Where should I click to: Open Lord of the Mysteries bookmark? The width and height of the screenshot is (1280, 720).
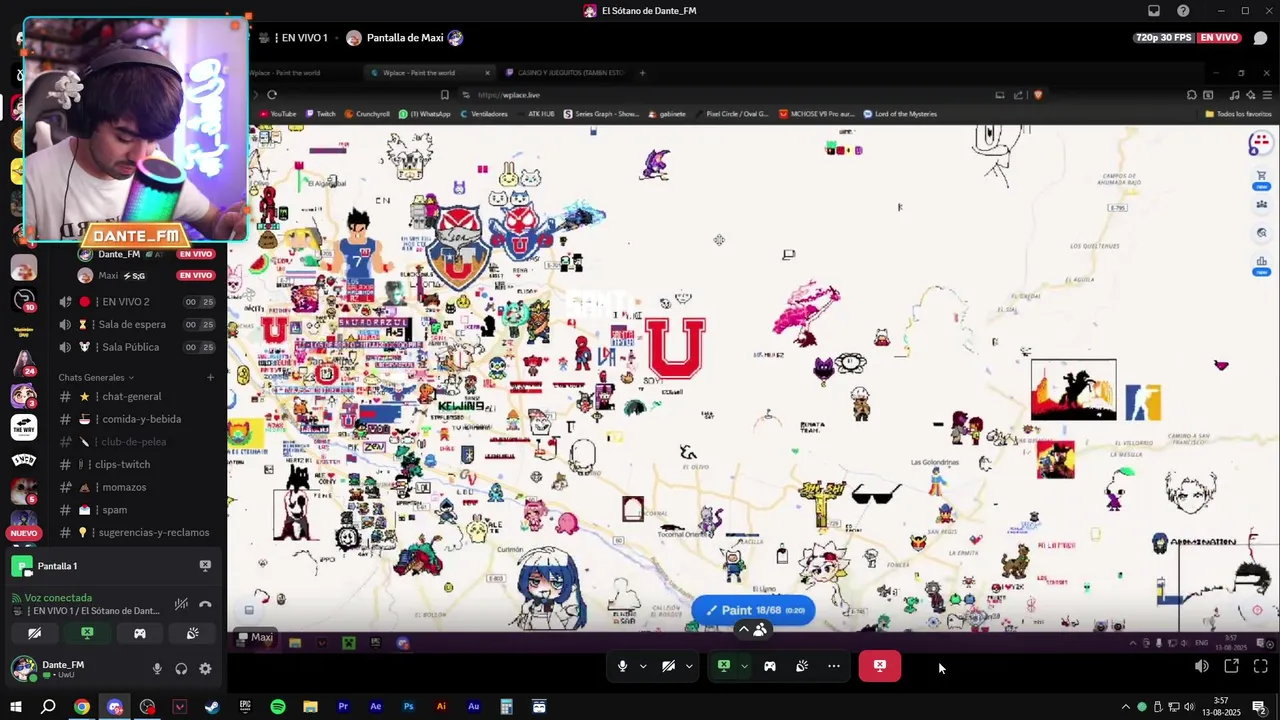click(x=900, y=114)
